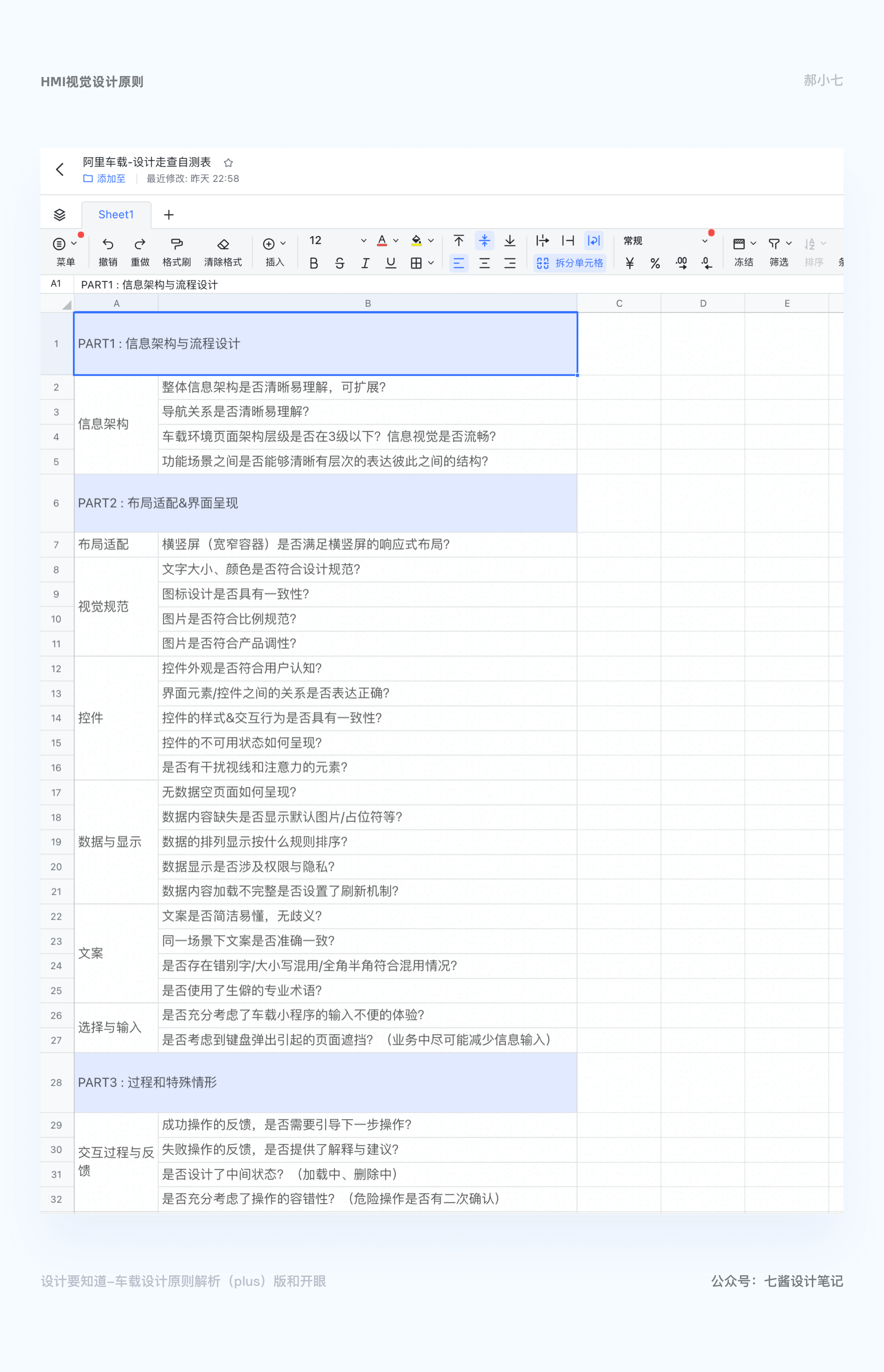
Task: Expand the borders dropdown arrow
Action: point(431,263)
